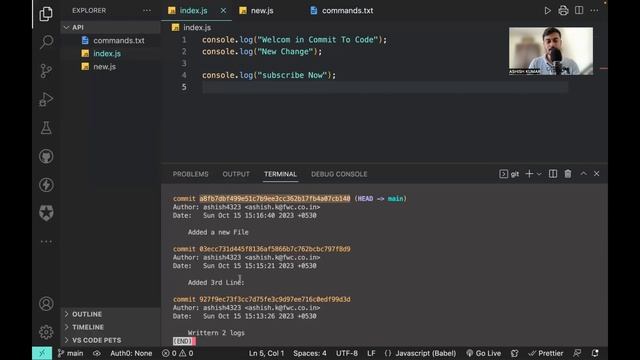
Task: Click Auth0: None status item
Action: point(131,353)
